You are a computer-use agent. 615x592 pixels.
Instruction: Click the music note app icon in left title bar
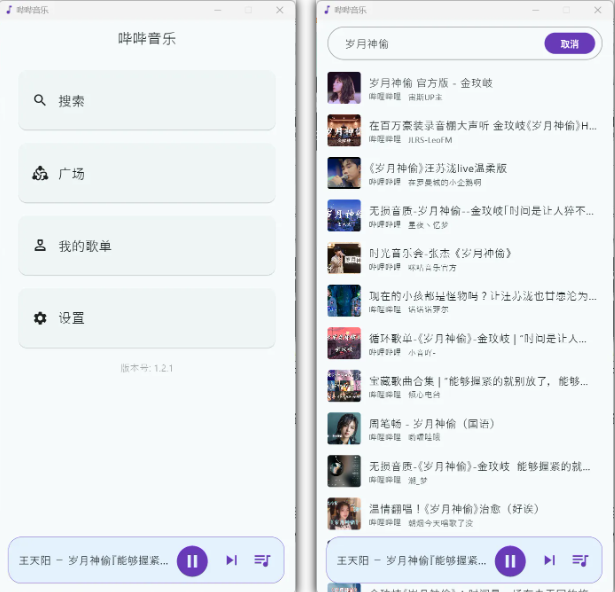pos(9,10)
